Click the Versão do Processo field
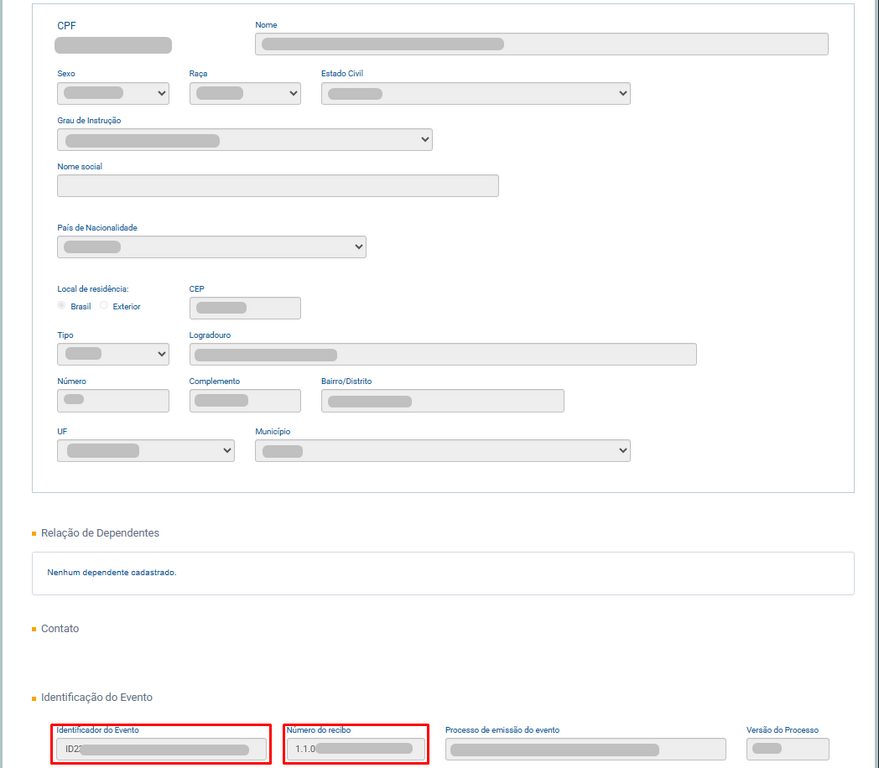 787,749
